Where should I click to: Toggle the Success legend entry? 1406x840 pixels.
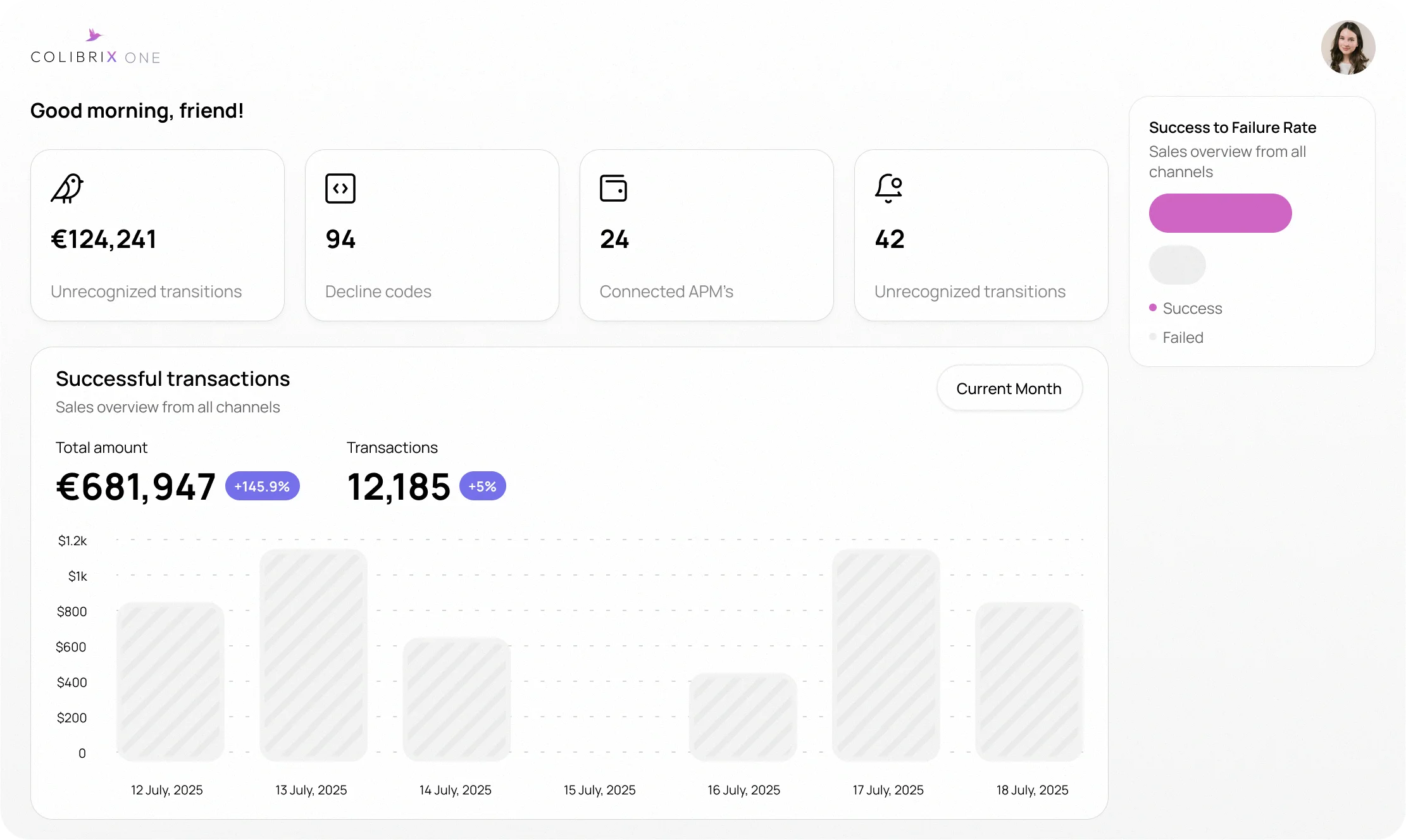point(1193,308)
